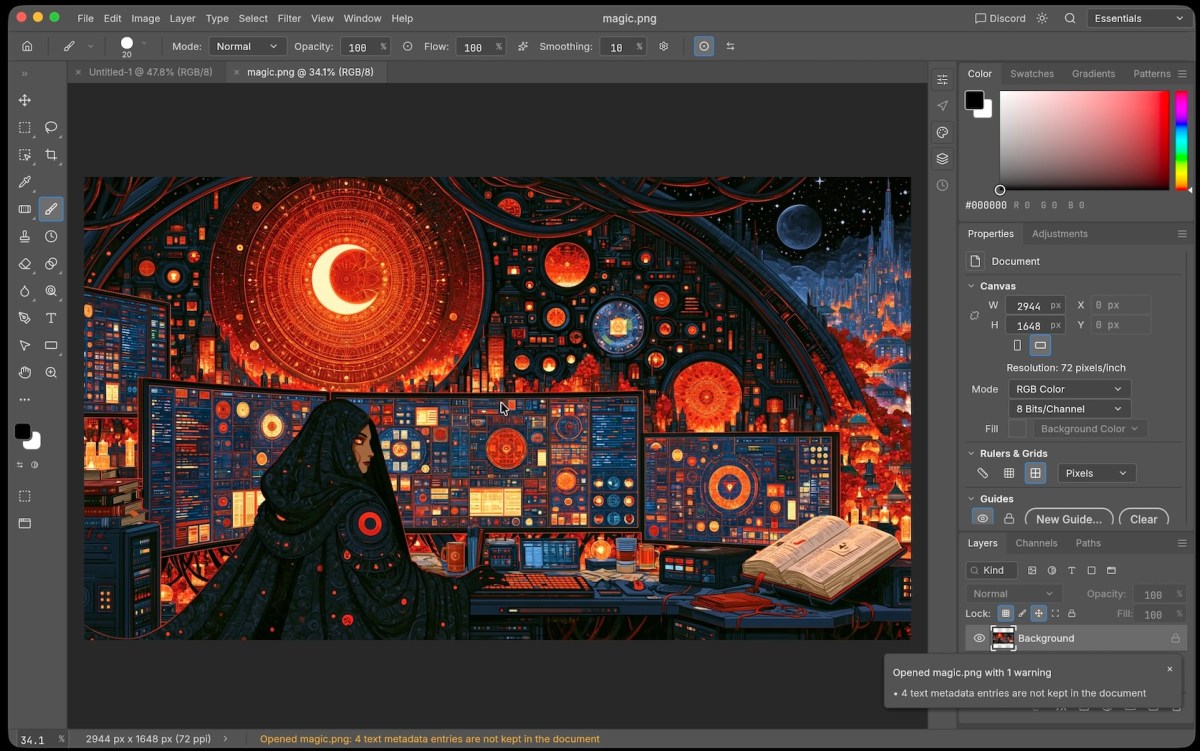This screenshot has height=751, width=1200.
Task: Select the Rectangle shape tool
Action: click(x=51, y=345)
